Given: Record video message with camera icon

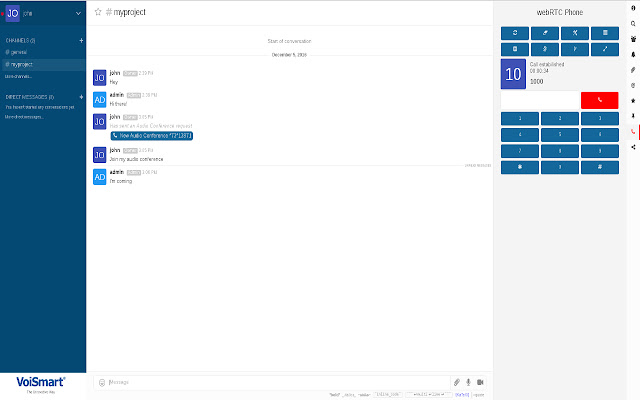Looking at the screenshot, I should coord(480,382).
